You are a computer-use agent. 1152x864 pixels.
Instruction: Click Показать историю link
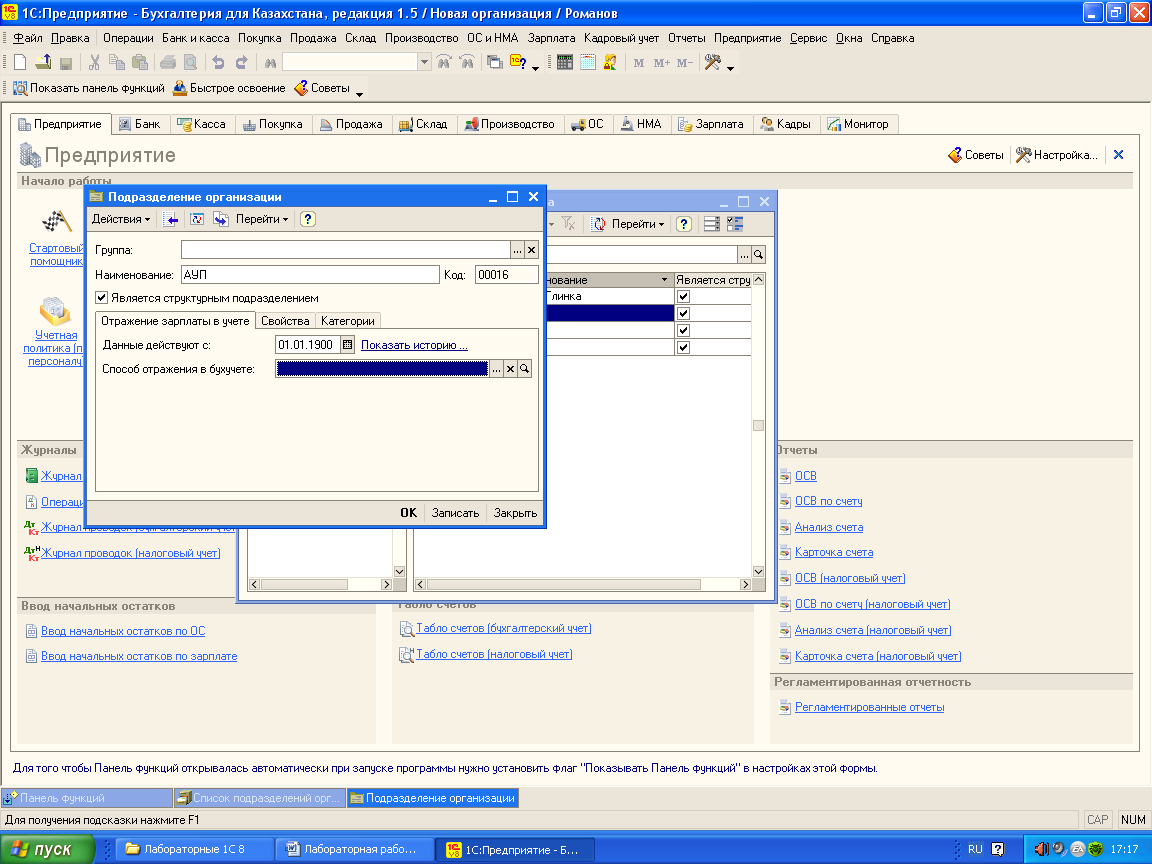(414, 345)
